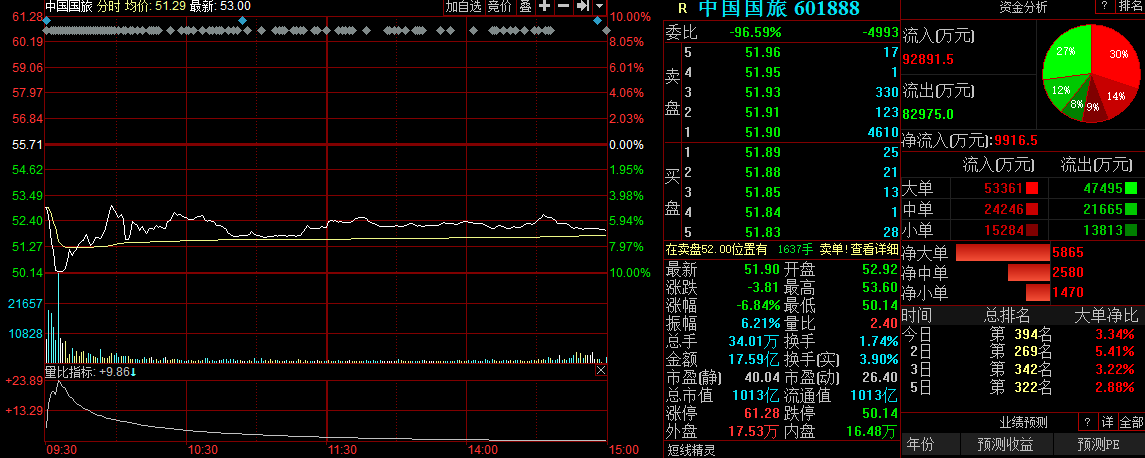Click the 涨停 price 61.28
Screen dimensions: 1145x458
(763, 413)
